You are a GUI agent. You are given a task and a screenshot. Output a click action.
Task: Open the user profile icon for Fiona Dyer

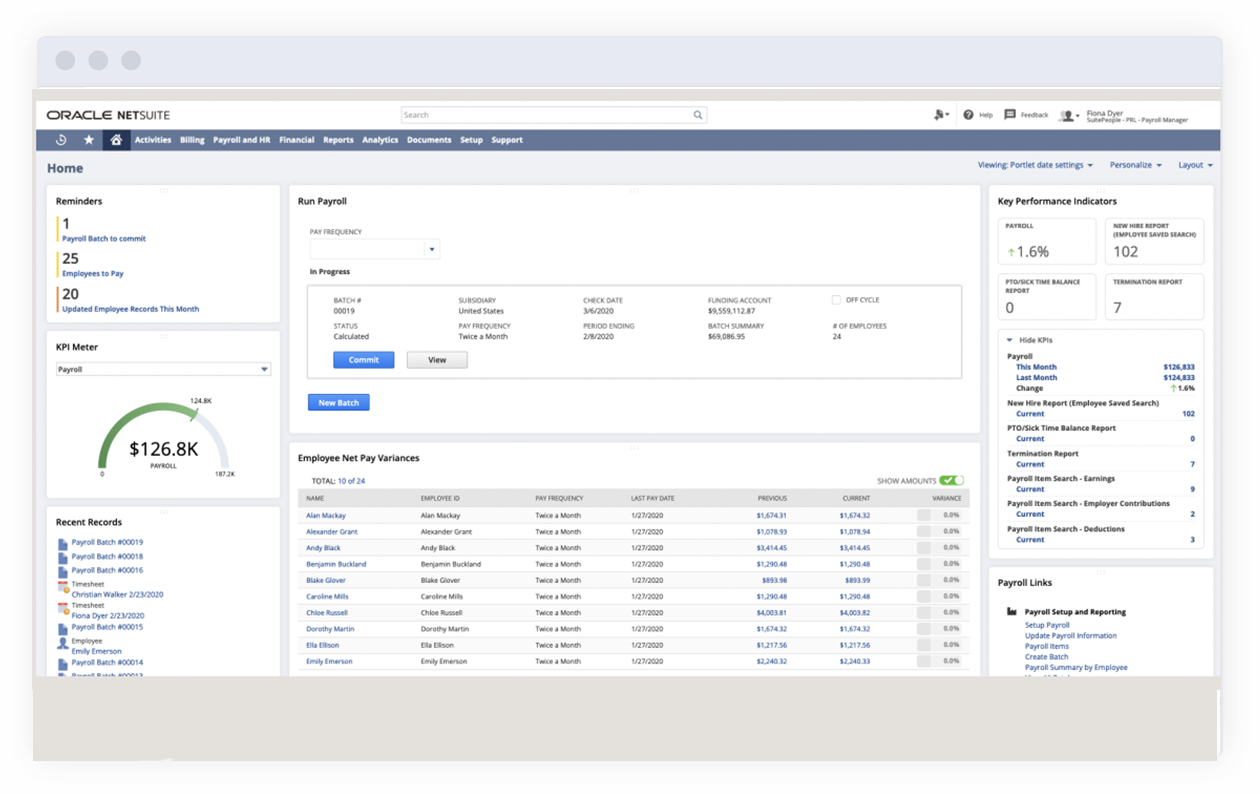point(1066,114)
